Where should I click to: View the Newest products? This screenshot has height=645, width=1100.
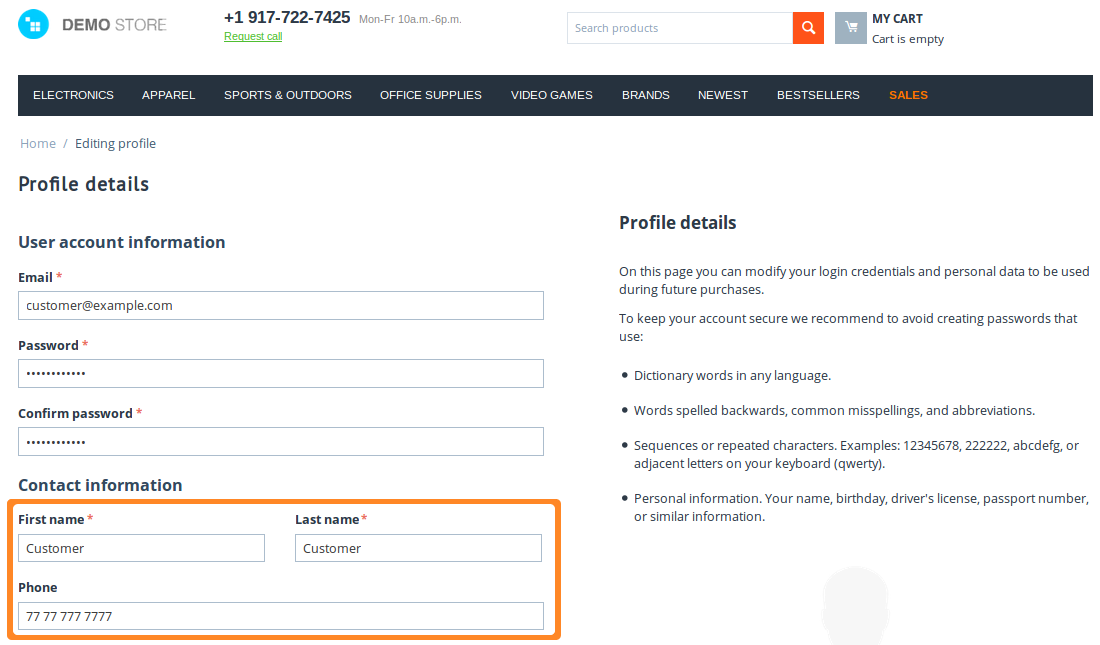pyautogui.click(x=723, y=95)
